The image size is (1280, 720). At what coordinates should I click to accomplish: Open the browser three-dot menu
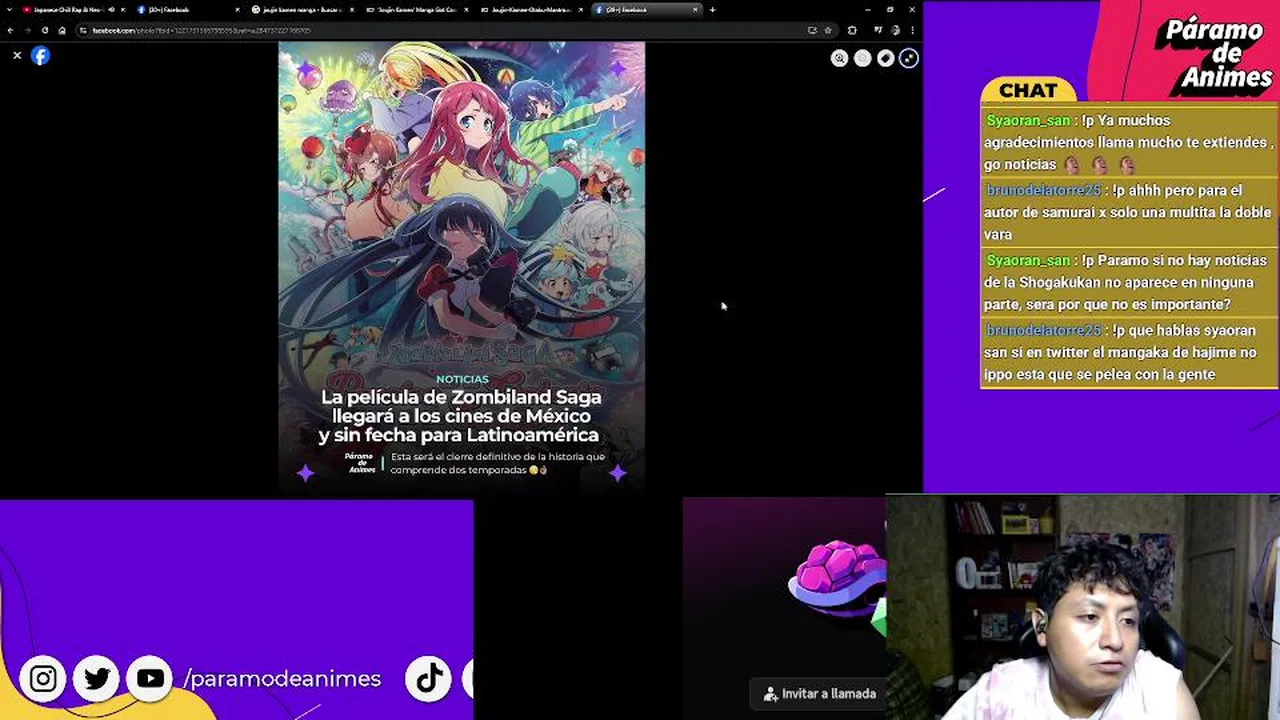pos(912,30)
